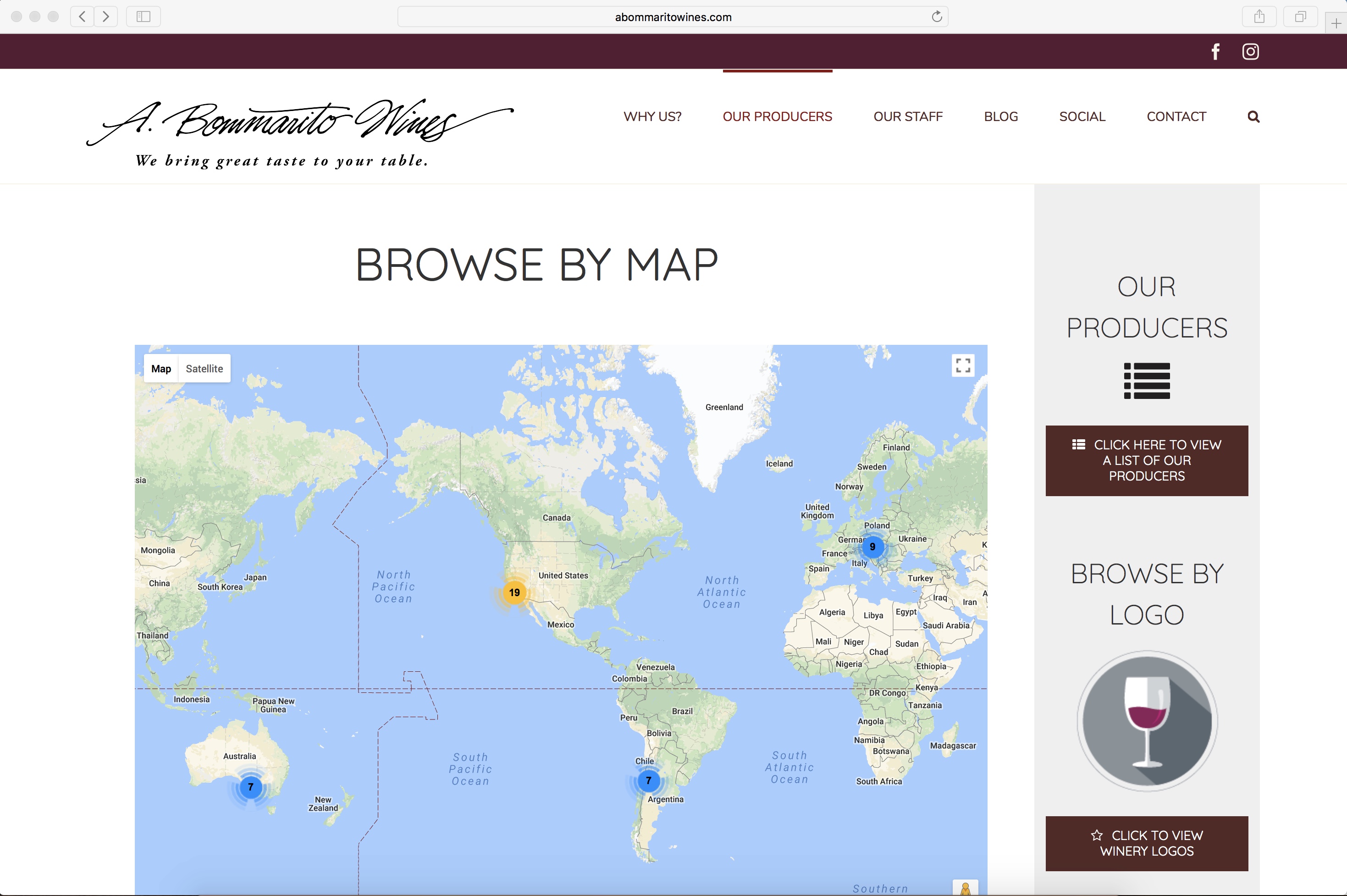1347x896 pixels.
Task: Click the Venezuela label on the map
Action: (655, 668)
